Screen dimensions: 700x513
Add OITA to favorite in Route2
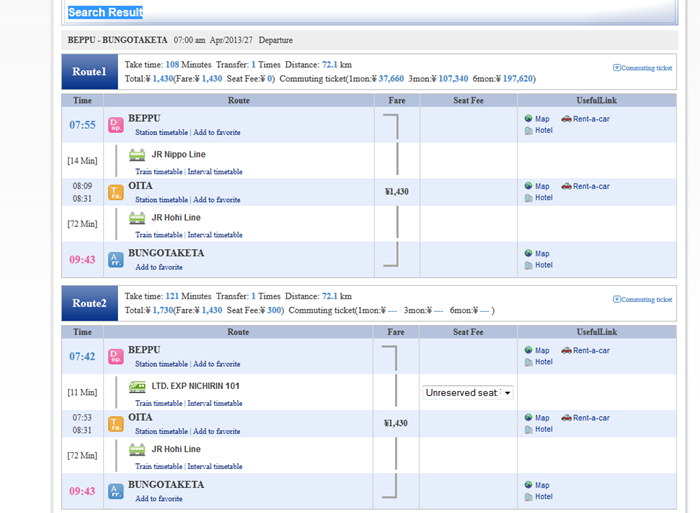click(x=217, y=432)
